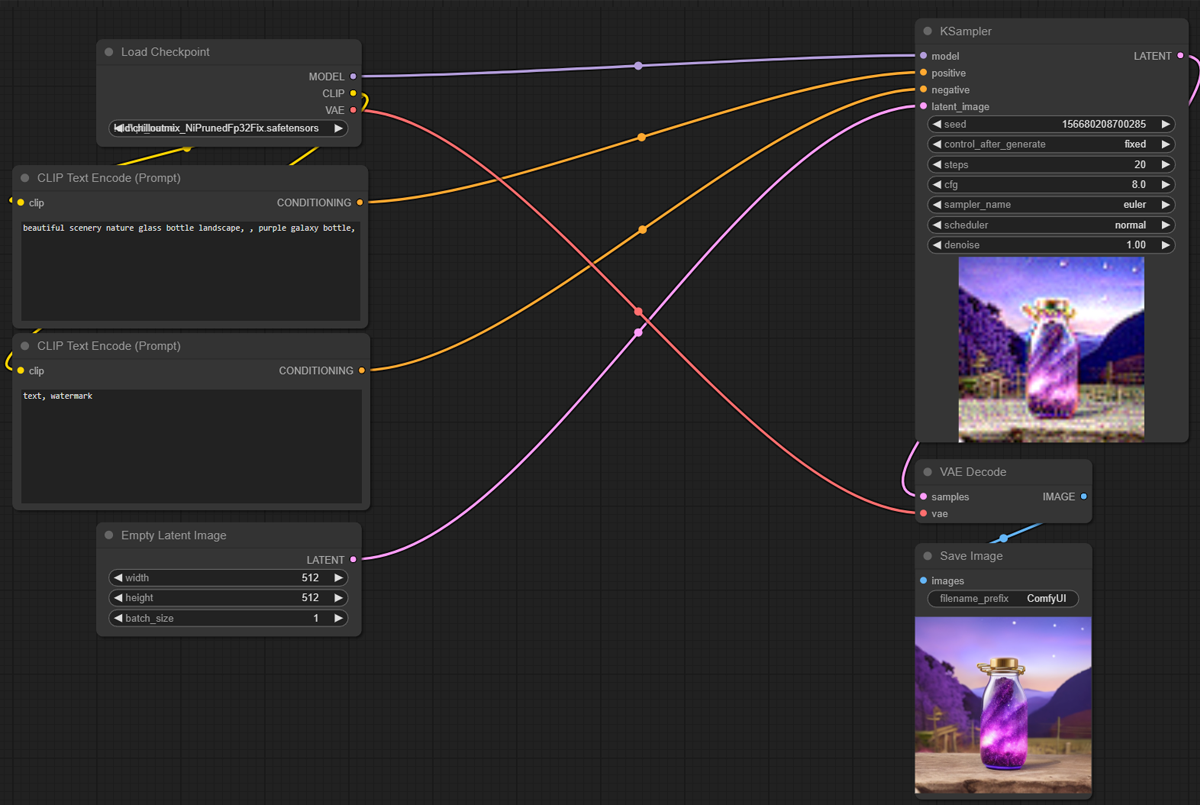Screen dimensions: 1200x805
Task: Click the negative input socket on KSampler
Action: pos(923,90)
